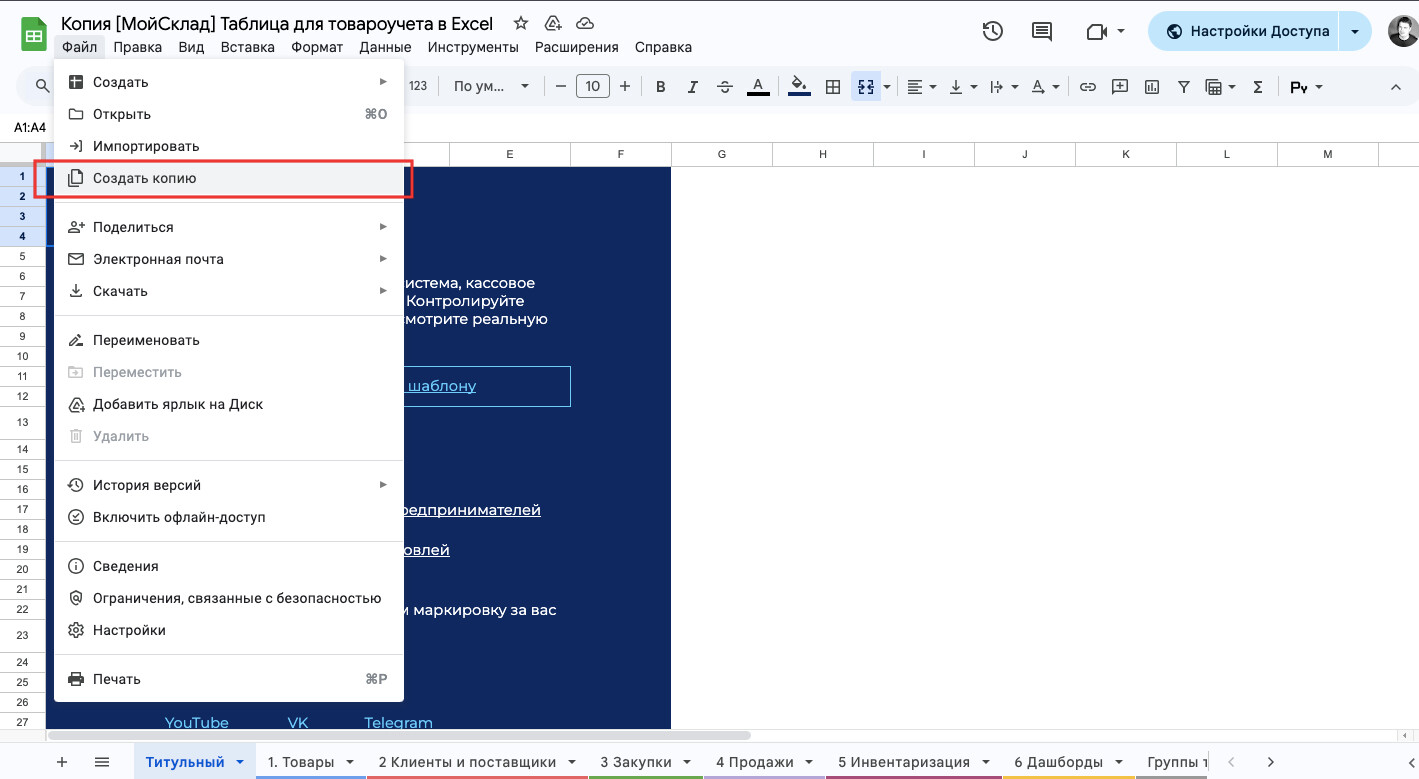The width and height of the screenshot is (1419, 779).
Task: Click the name box A1:A4
Action: [x=30, y=127]
